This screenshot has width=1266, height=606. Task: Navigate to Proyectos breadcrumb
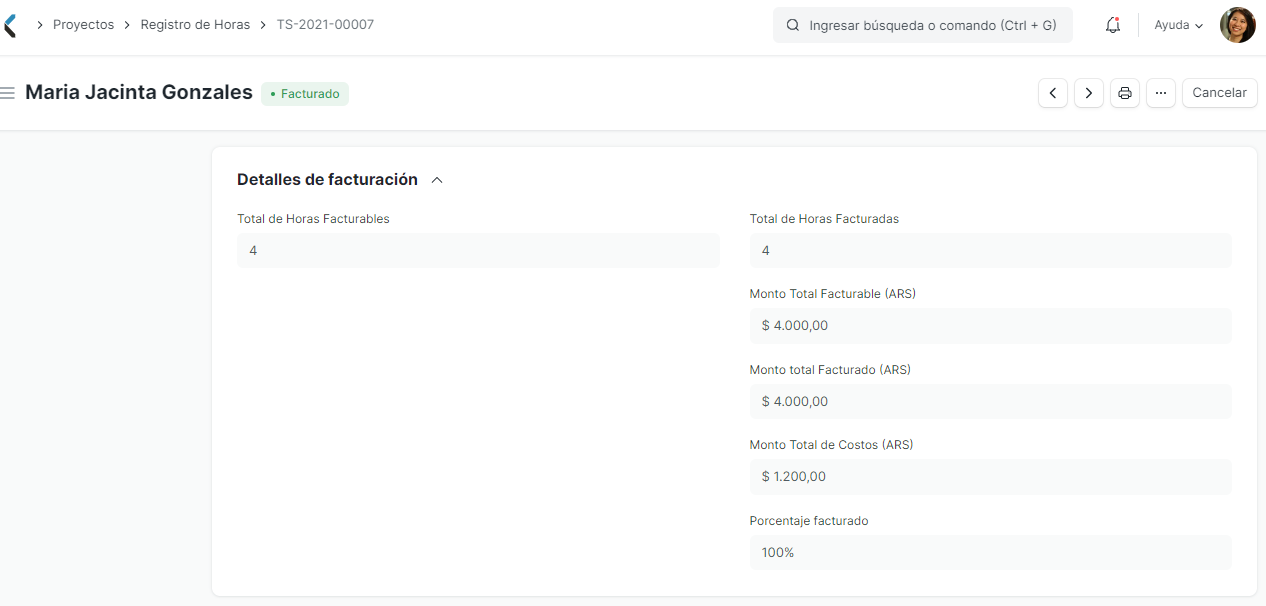pyautogui.click(x=83, y=25)
